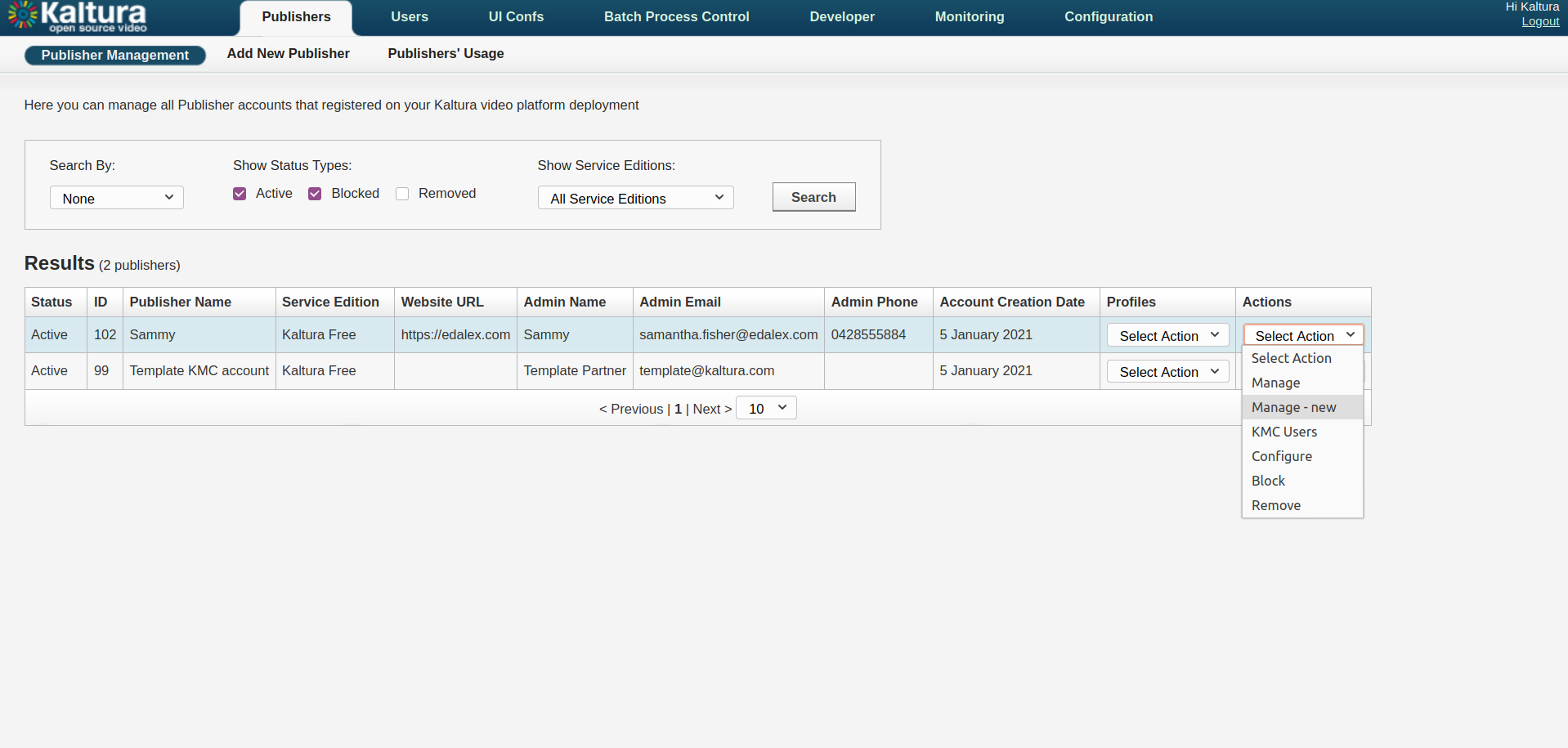Open the All Service Editions dropdown
Screen dimensions: 1568x748
pos(636,198)
